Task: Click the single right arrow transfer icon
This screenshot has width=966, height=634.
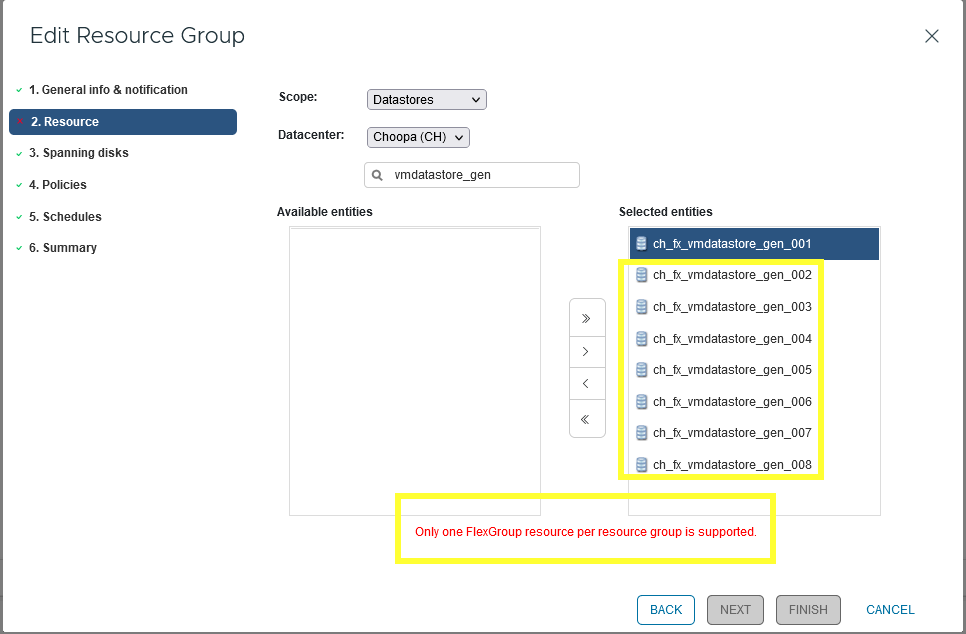Action: pos(587,351)
